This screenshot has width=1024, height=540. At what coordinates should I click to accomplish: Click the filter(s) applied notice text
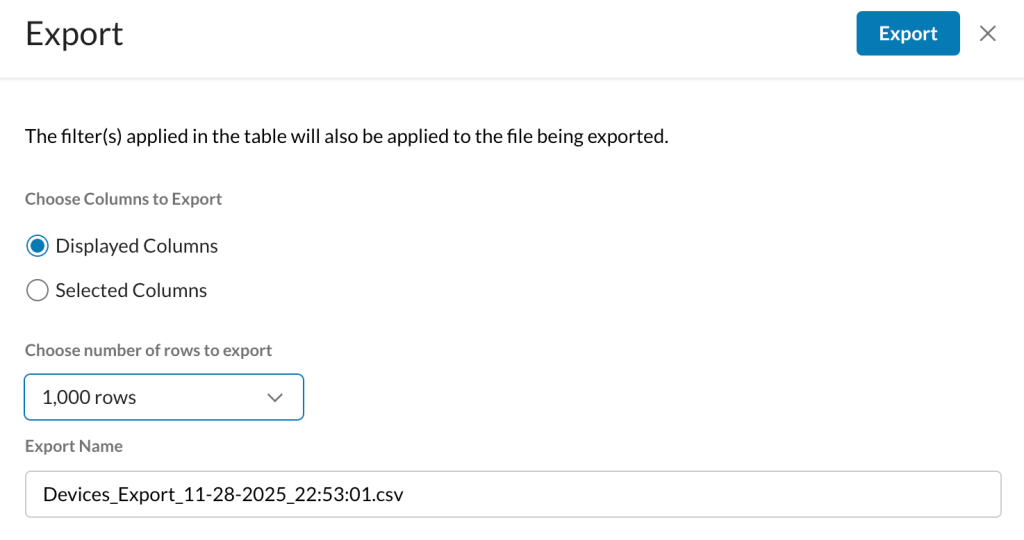click(x=347, y=136)
